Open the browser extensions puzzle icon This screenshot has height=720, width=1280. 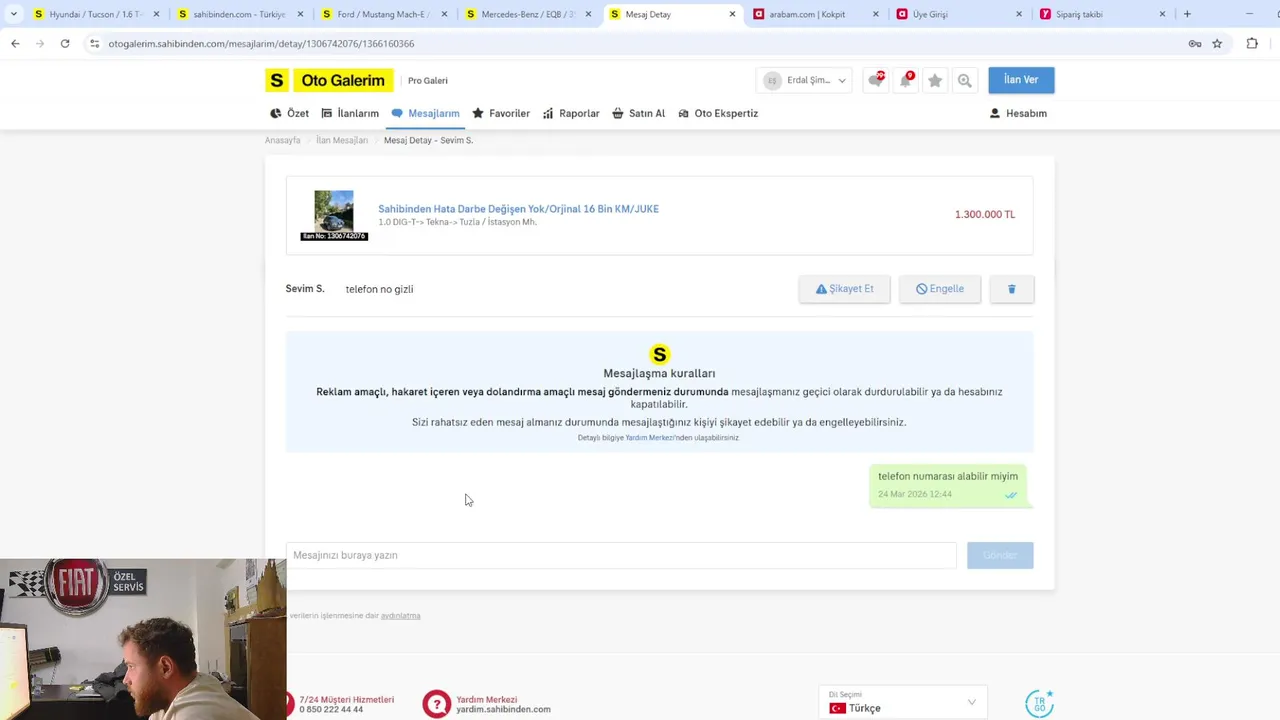[x=1252, y=43]
